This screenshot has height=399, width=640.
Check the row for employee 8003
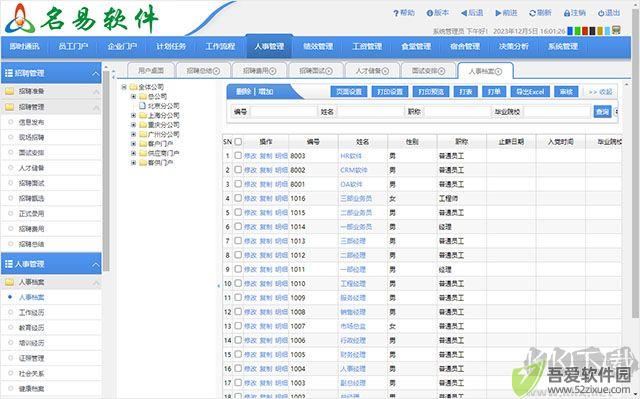pyautogui.click(x=238, y=155)
